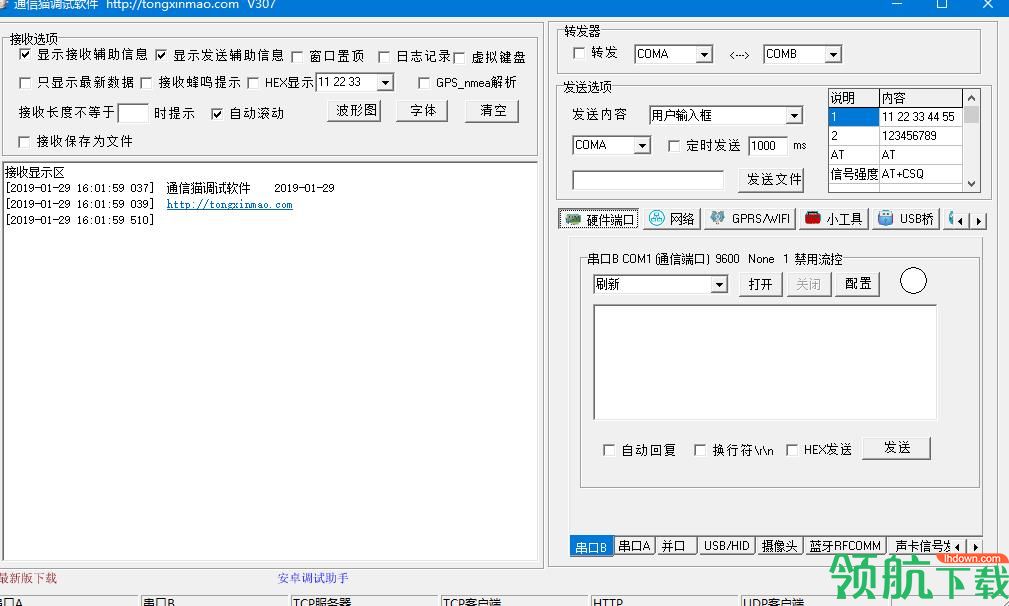Open the http://tongxinmao.com link
Image resolution: width=1009 pixels, height=606 pixels.
[229, 205]
